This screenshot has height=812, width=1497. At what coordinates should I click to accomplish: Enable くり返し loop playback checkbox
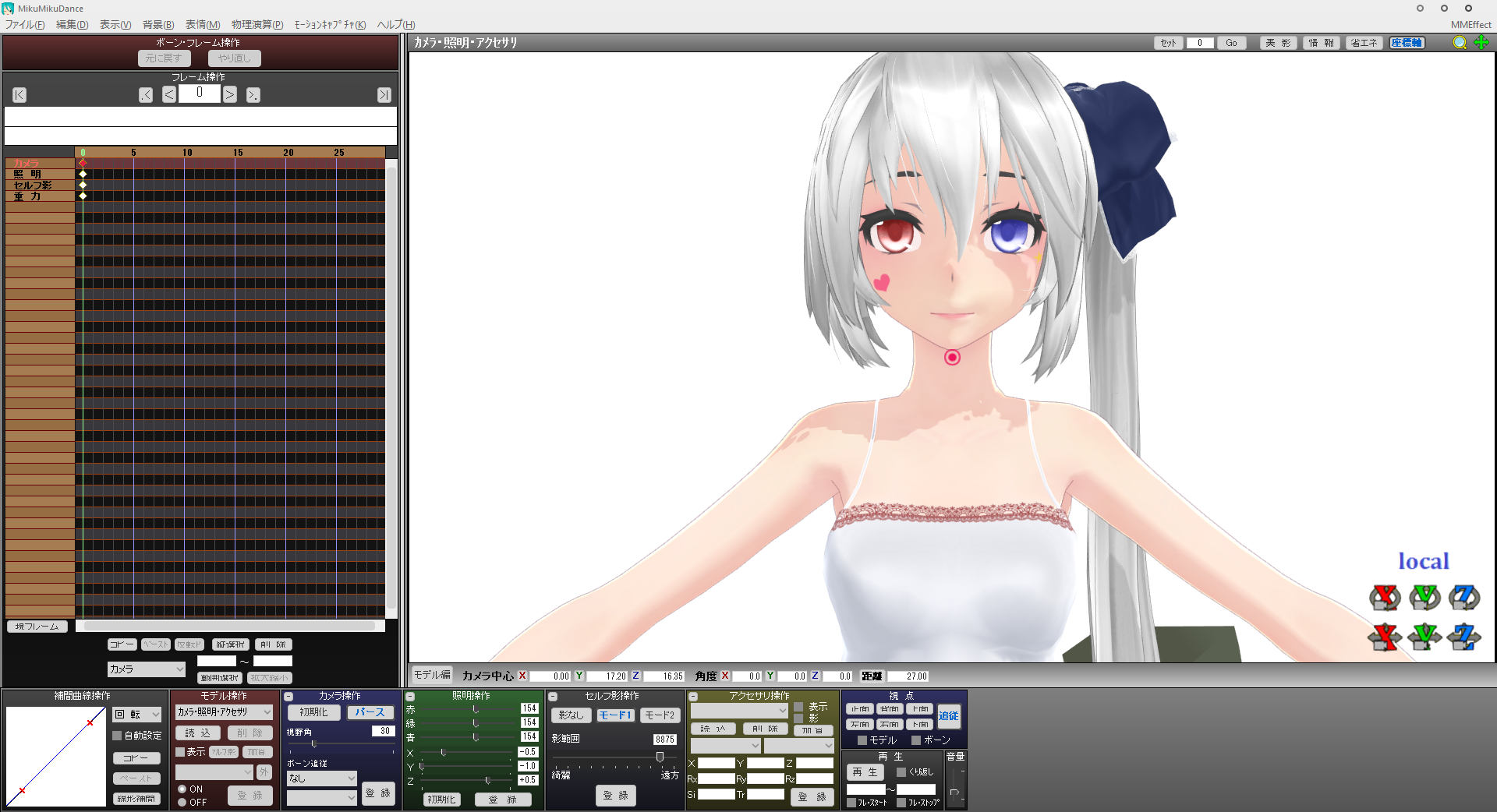pos(901,772)
